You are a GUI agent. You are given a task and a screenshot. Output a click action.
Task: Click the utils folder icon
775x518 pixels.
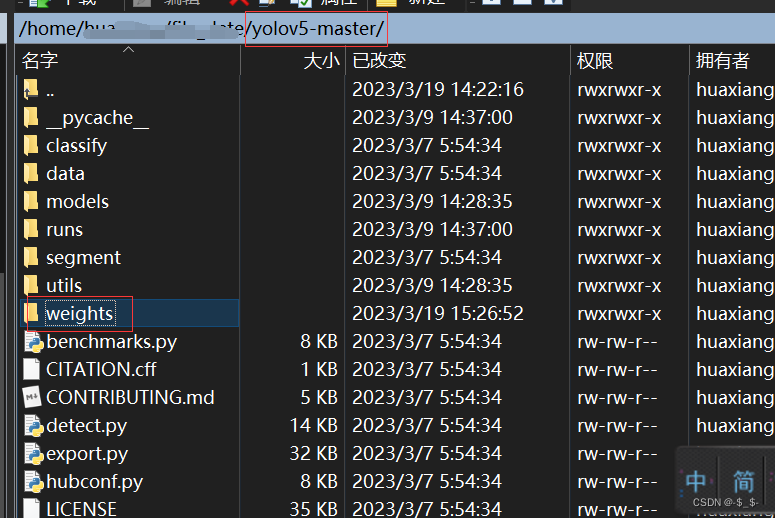(x=31, y=286)
